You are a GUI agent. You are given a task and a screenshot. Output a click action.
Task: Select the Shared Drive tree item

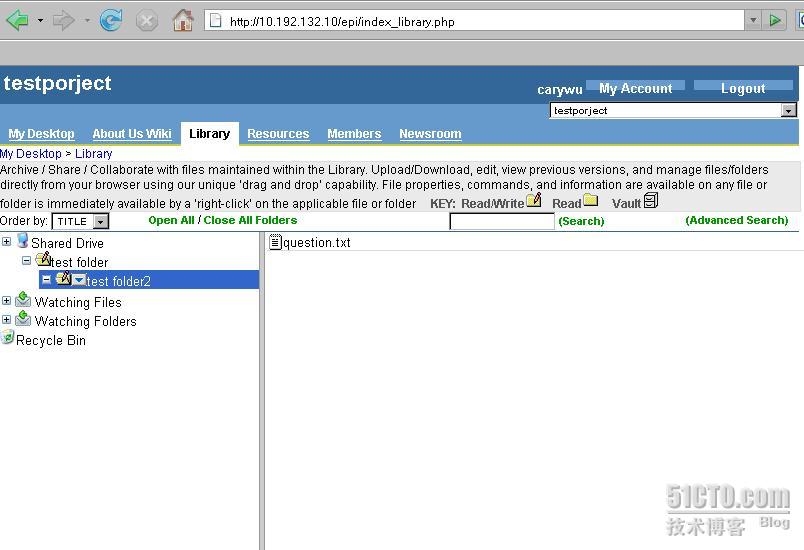pos(67,243)
